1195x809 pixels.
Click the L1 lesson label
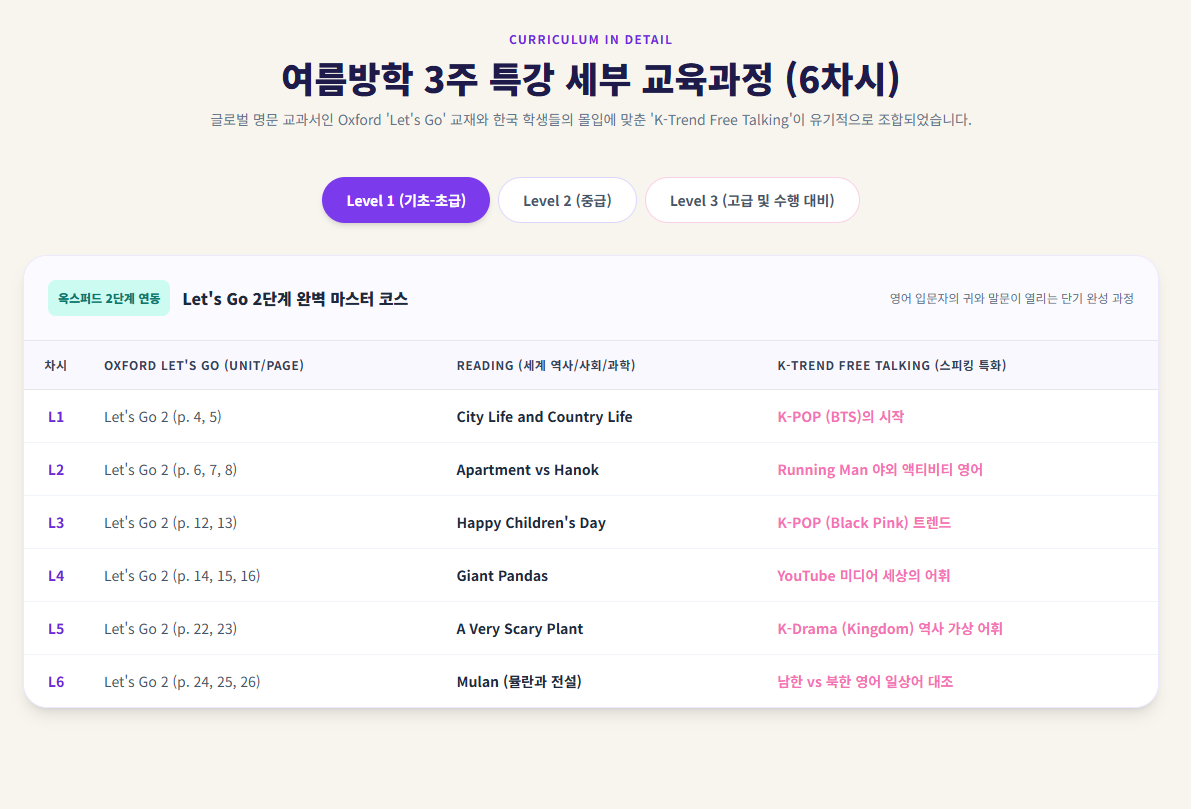coord(56,417)
